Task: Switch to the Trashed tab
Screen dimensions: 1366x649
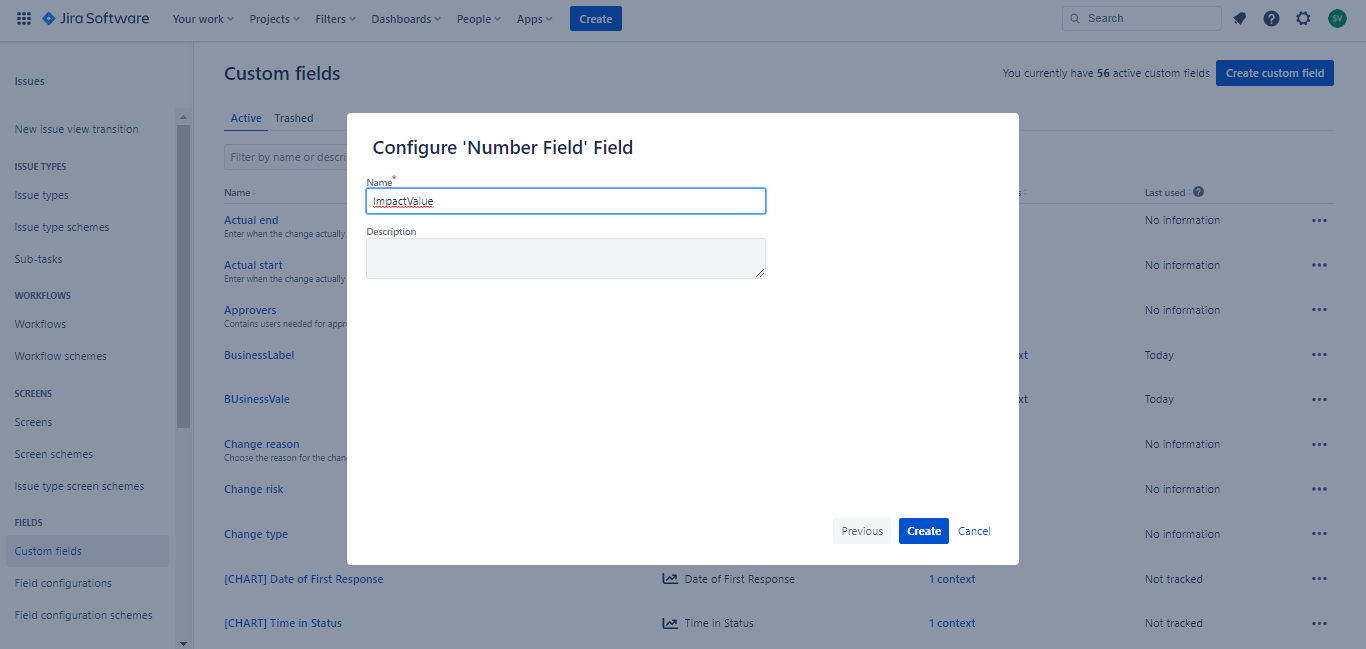Action: 294,118
